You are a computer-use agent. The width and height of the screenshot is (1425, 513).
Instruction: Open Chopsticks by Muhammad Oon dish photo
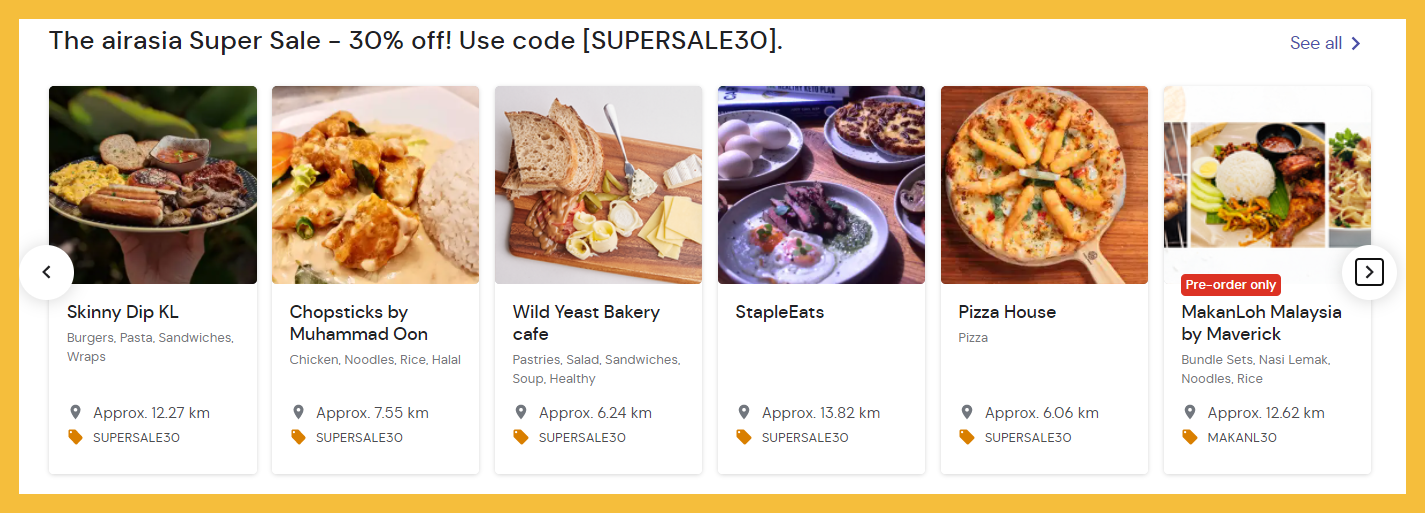pyautogui.click(x=375, y=185)
